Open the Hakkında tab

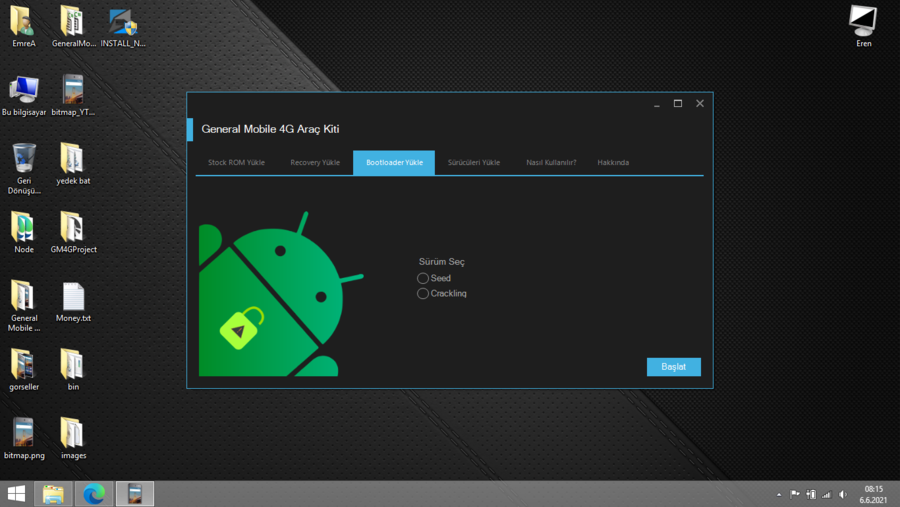[x=613, y=162]
